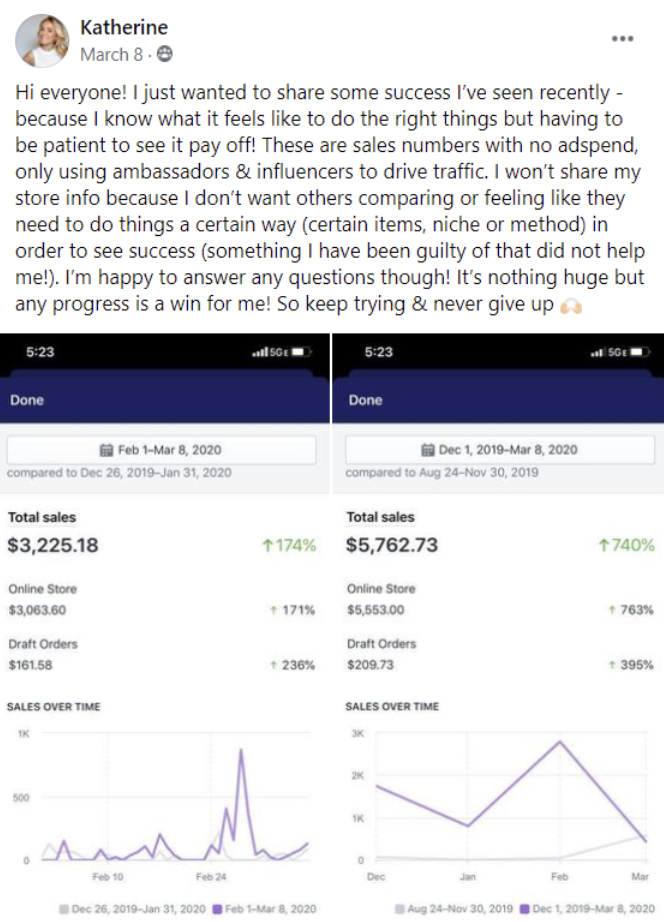Click the tallest sales spike in left chart

click(241, 751)
